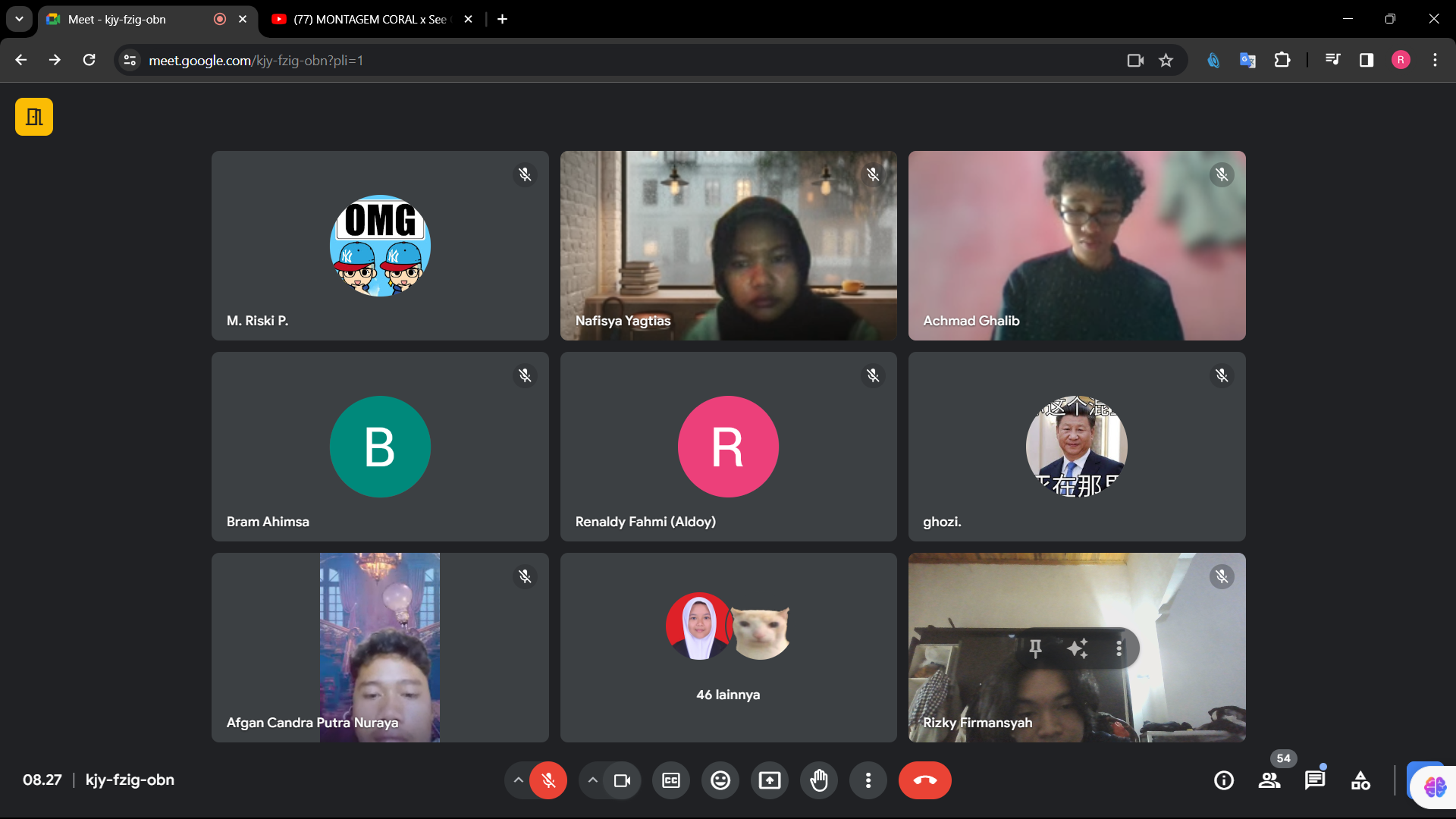Click the browser address bar URL
Screen dimensions: 1456x819
coord(256,60)
